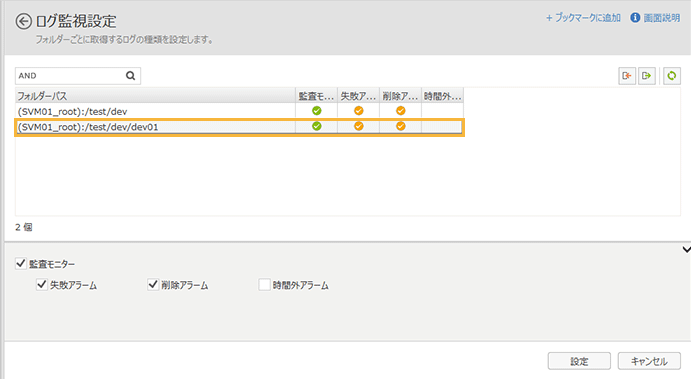Toggle the 監査モニター checkbox
Screen dimensions: 691x379
pos(21,264)
